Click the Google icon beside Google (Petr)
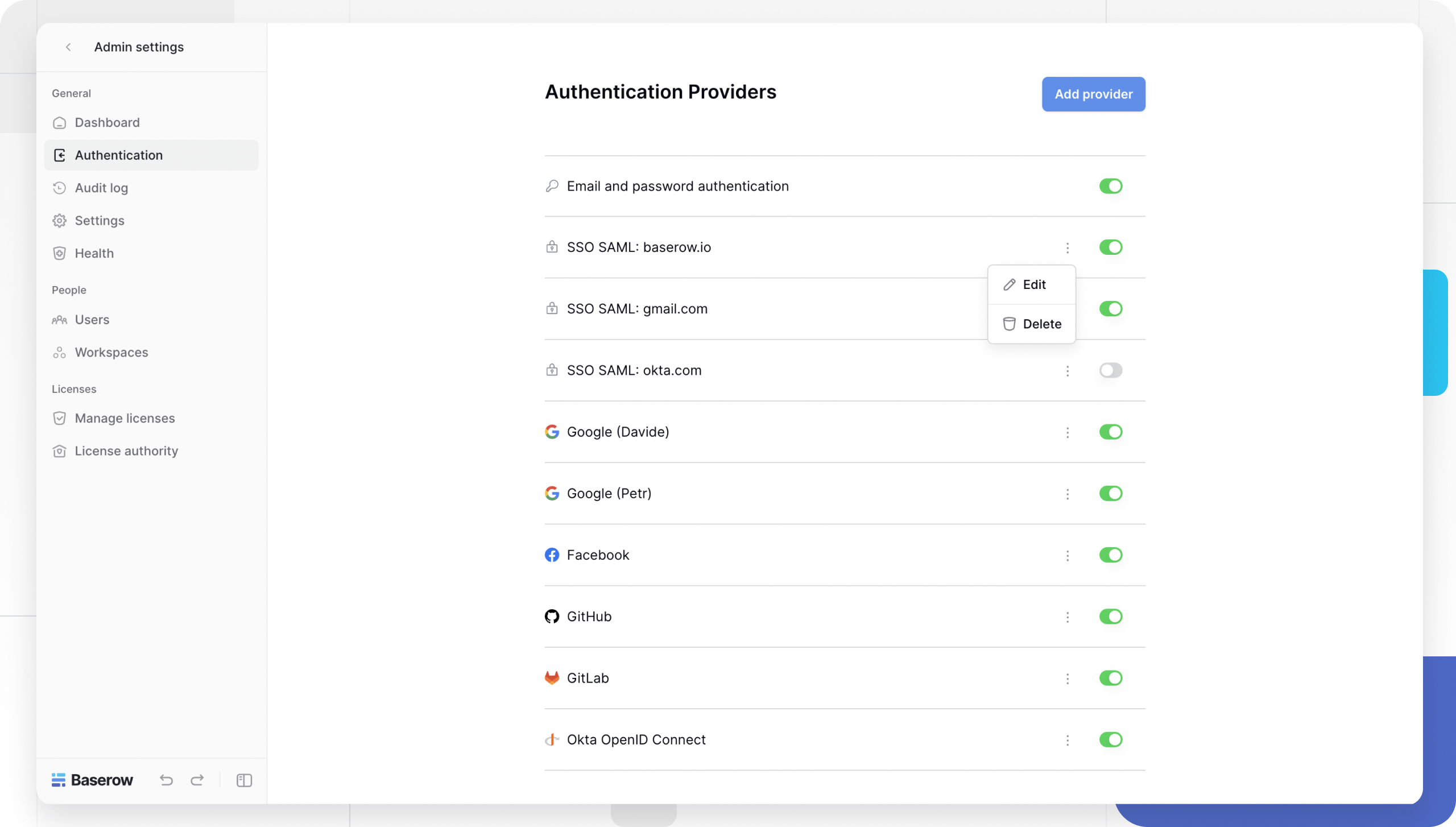Image resolution: width=1456 pixels, height=827 pixels. pos(552,493)
